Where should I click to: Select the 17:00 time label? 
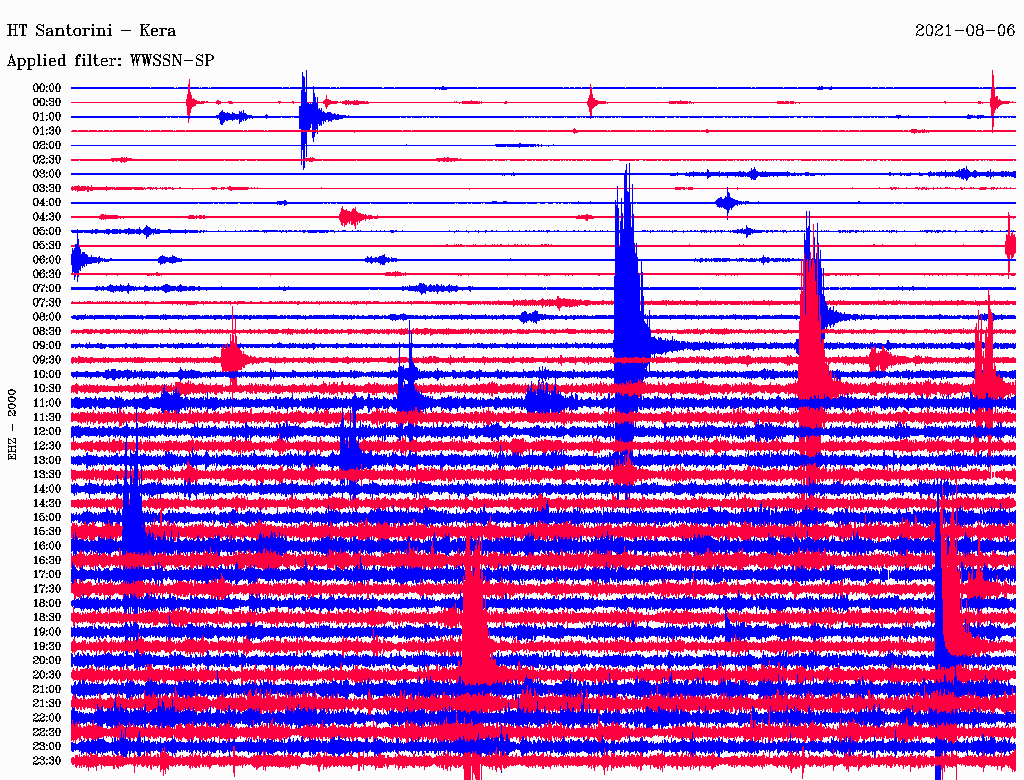point(47,575)
